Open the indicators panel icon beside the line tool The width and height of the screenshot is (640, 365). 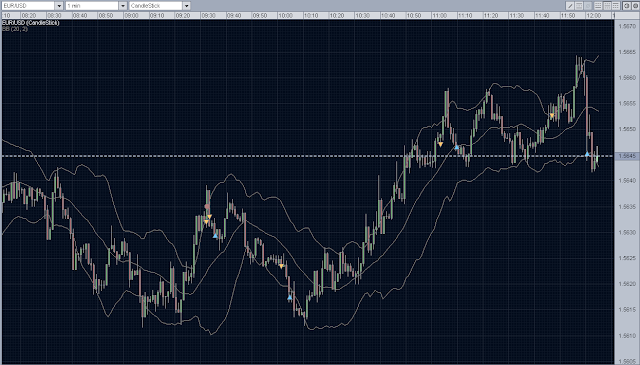[579, 6]
